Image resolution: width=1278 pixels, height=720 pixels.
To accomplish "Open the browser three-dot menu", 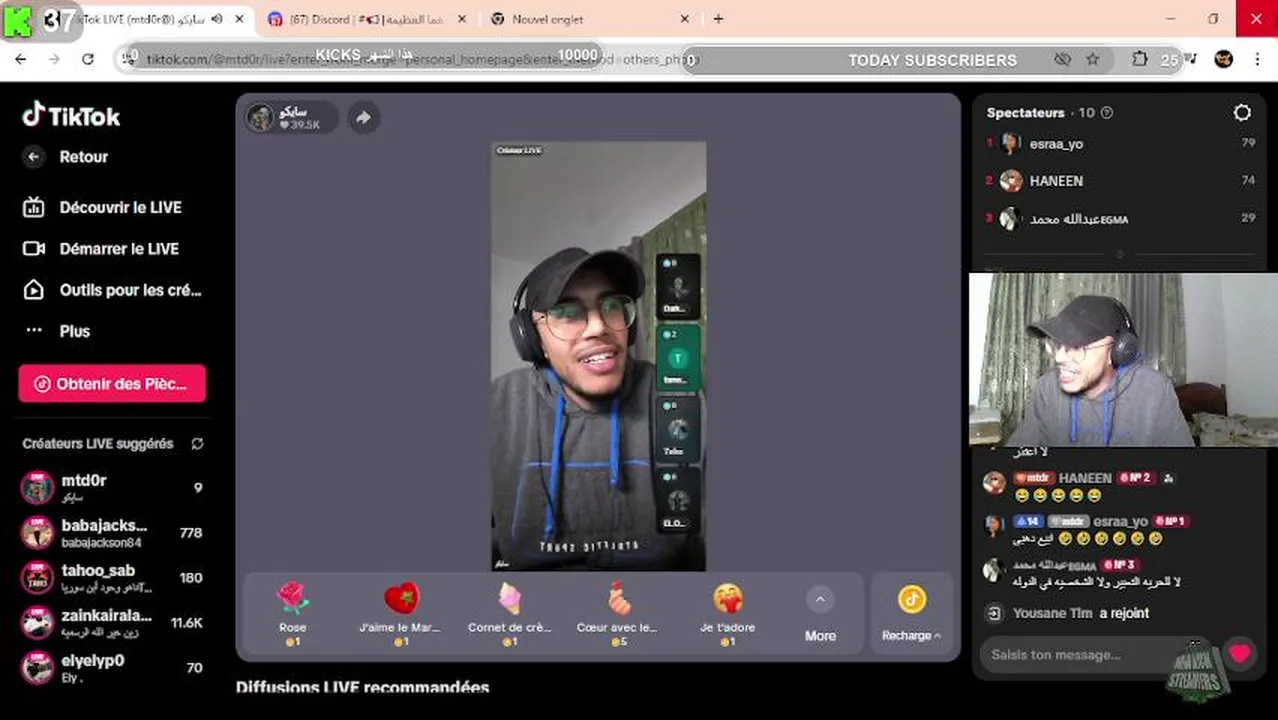I will (1257, 59).
